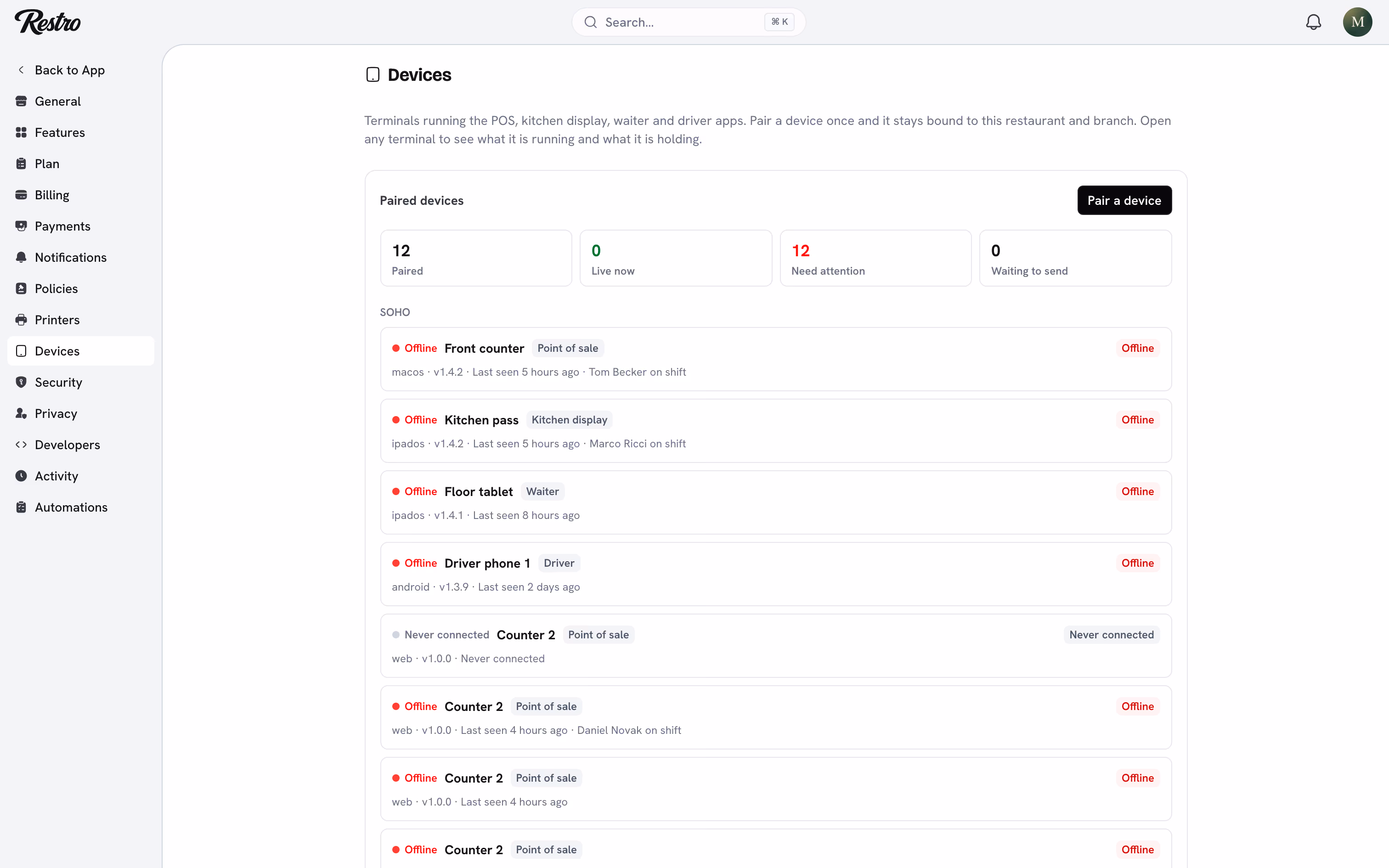
Task: Click the Billing card icon
Action: (x=21, y=195)
